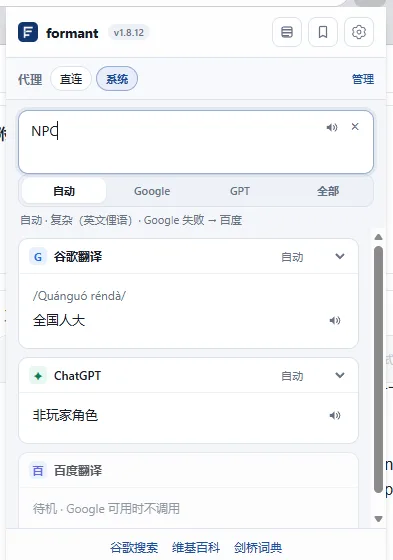393x560 pixels.
Task: Click pinyin /Quánguó réndà/
Action: pos(79,296)
